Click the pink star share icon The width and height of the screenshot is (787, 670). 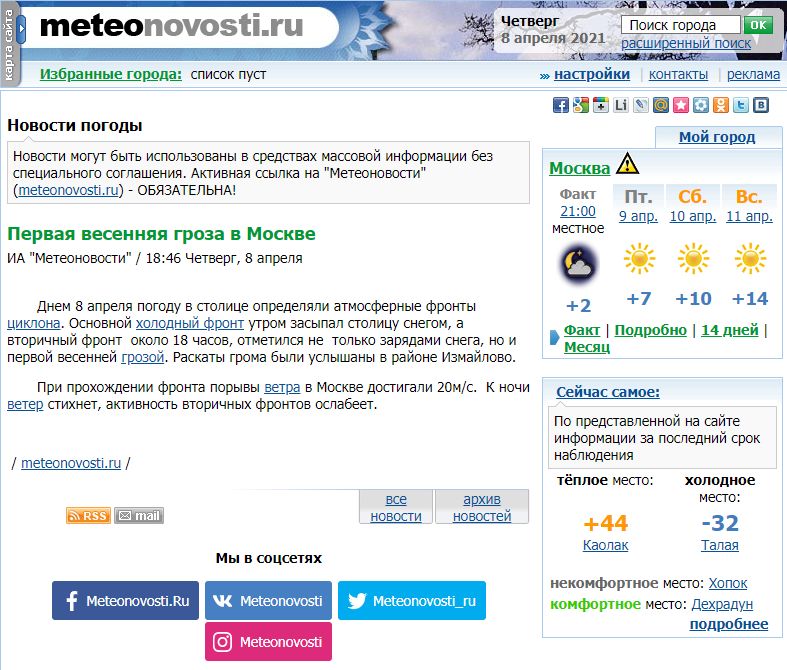pyautogui.click(x=681, y=105)
